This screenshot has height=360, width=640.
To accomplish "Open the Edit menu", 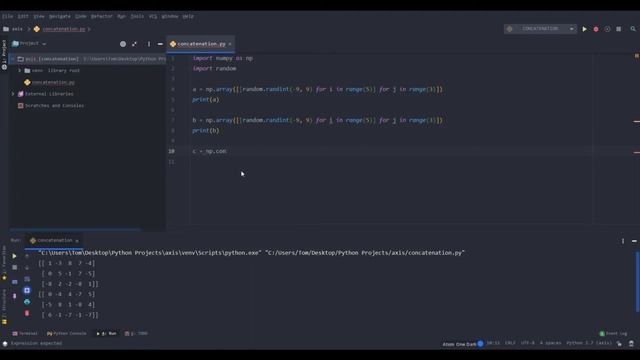I will pyautogui.click(x=23, y=16).
